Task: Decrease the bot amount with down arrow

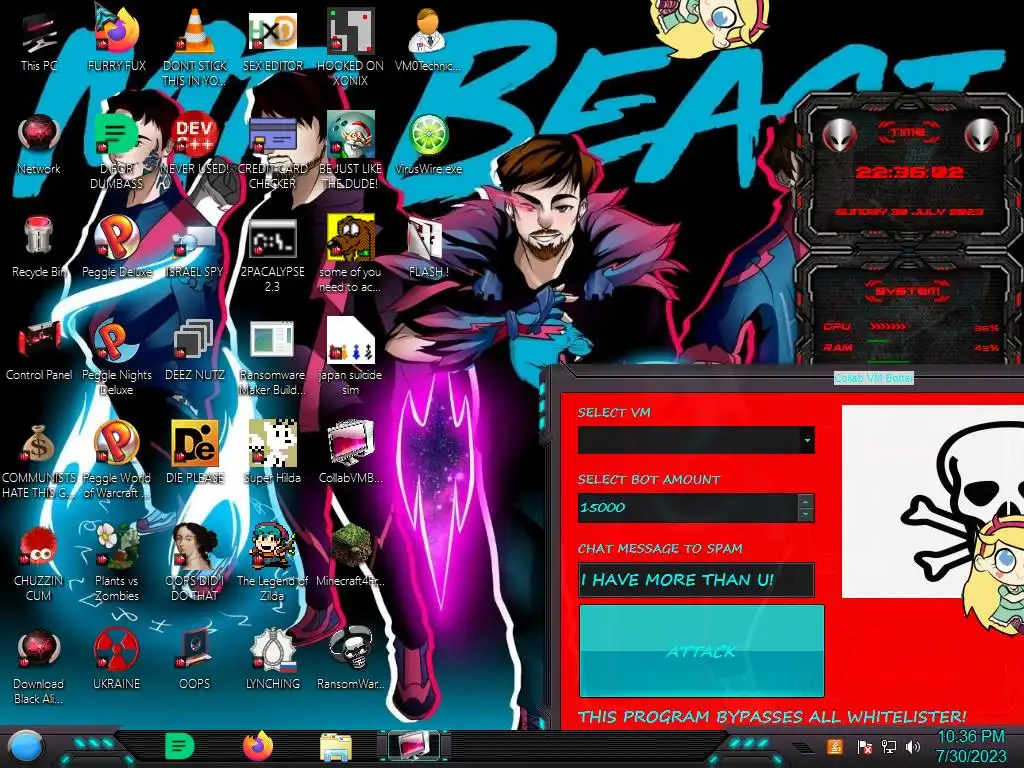Action: pos(806,515)
